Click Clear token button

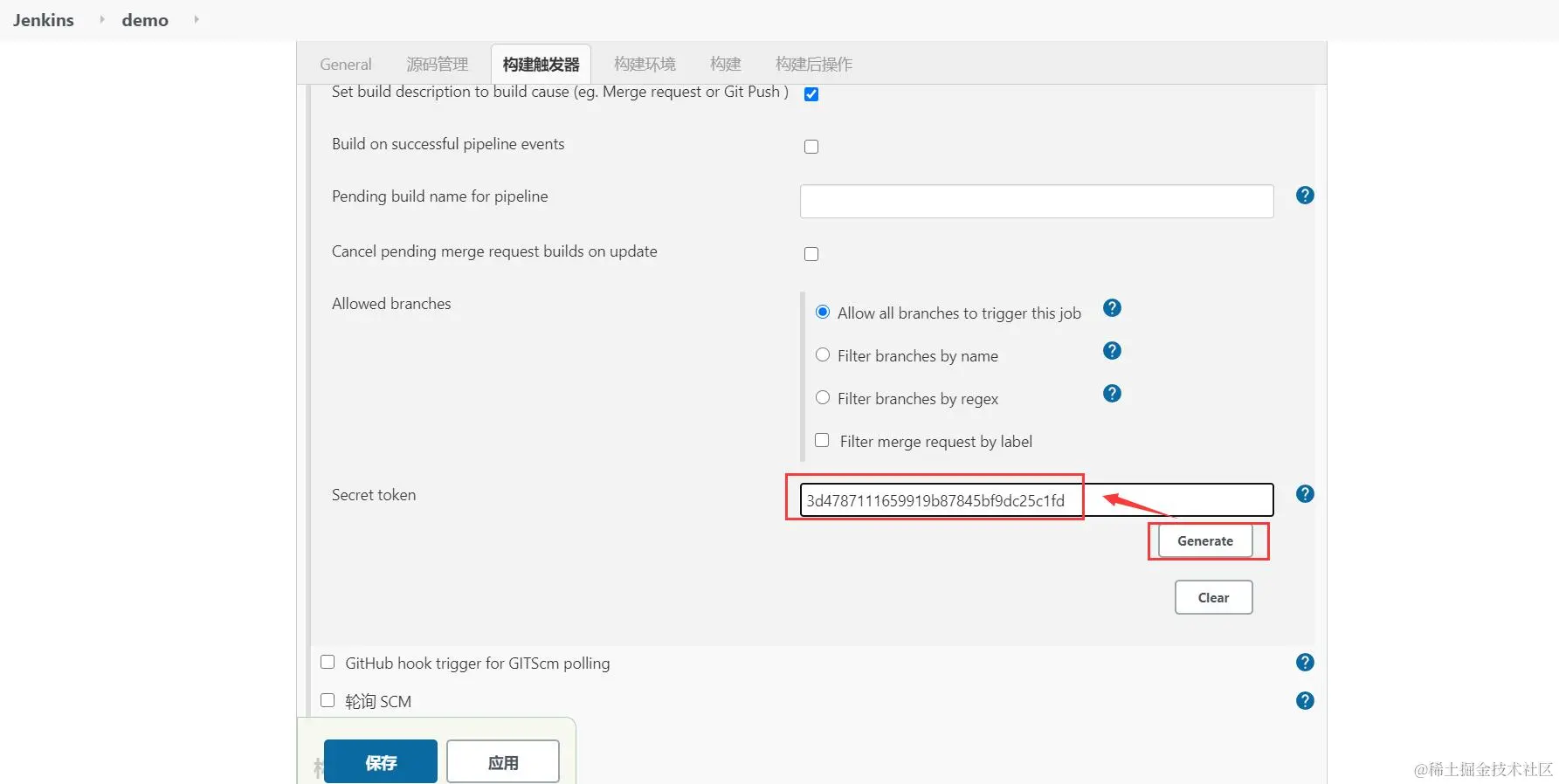point(1214,598)
